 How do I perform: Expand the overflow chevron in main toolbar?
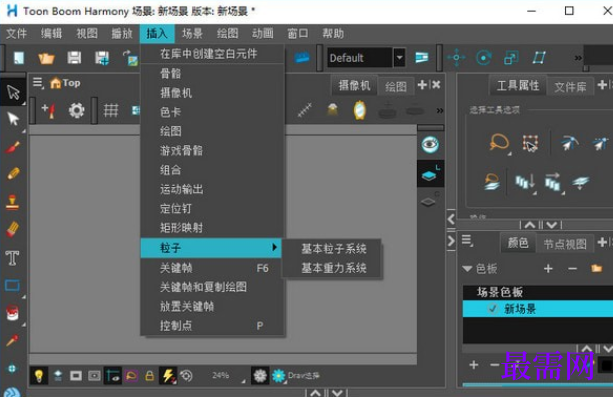coord(578,58)
